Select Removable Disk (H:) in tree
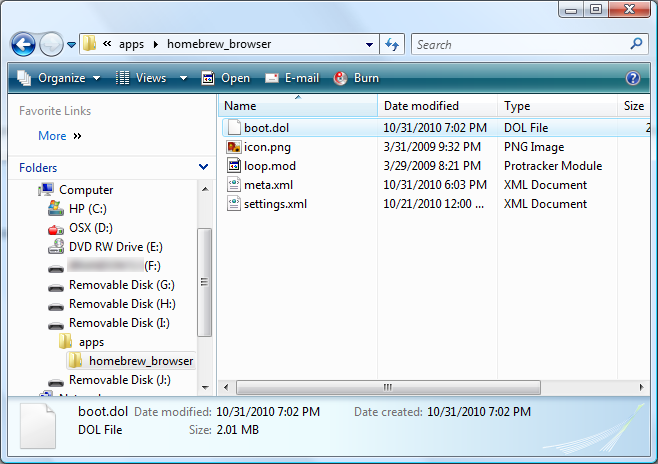This screenshot has width=658, height=464. click(122, 304)
